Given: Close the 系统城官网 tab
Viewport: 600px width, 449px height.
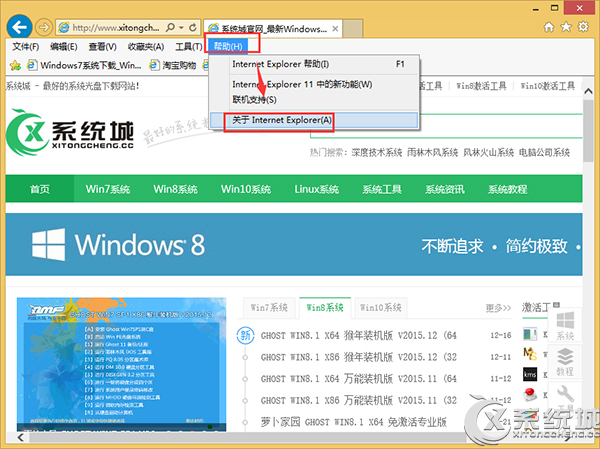Looking at the screenshot, I should pyautogui.click(x=335, y=29).
